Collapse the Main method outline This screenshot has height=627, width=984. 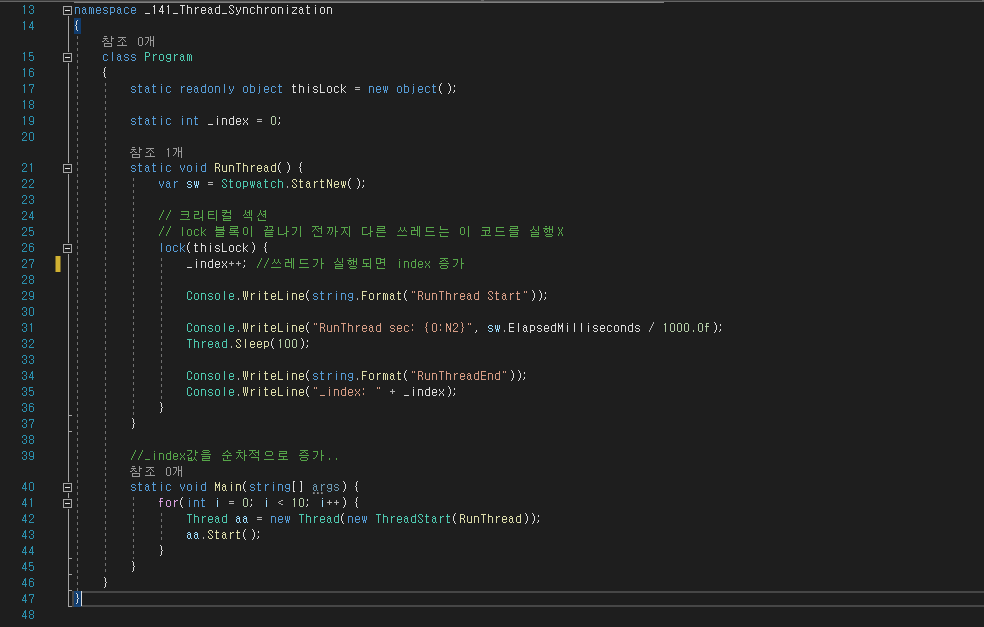click(x=67, y=487)
